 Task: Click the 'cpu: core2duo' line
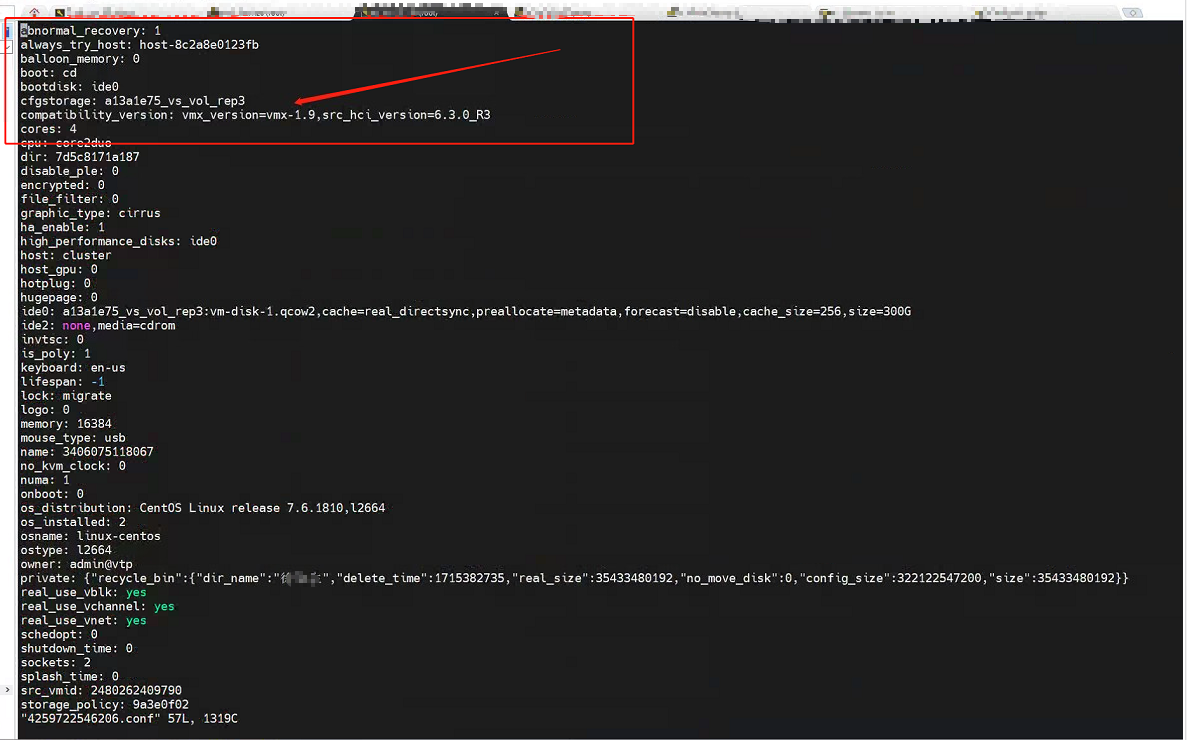tap(66, 143)
